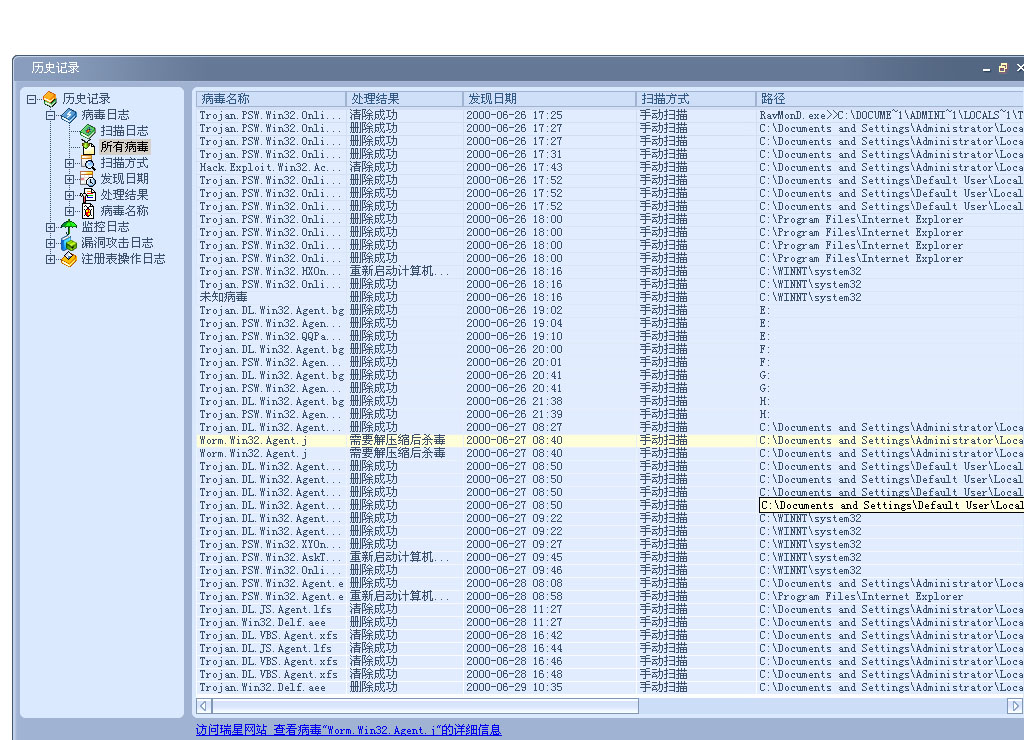
Task: Click horizontal scrollbar left arrow
Action: click(x=204, y=706)
